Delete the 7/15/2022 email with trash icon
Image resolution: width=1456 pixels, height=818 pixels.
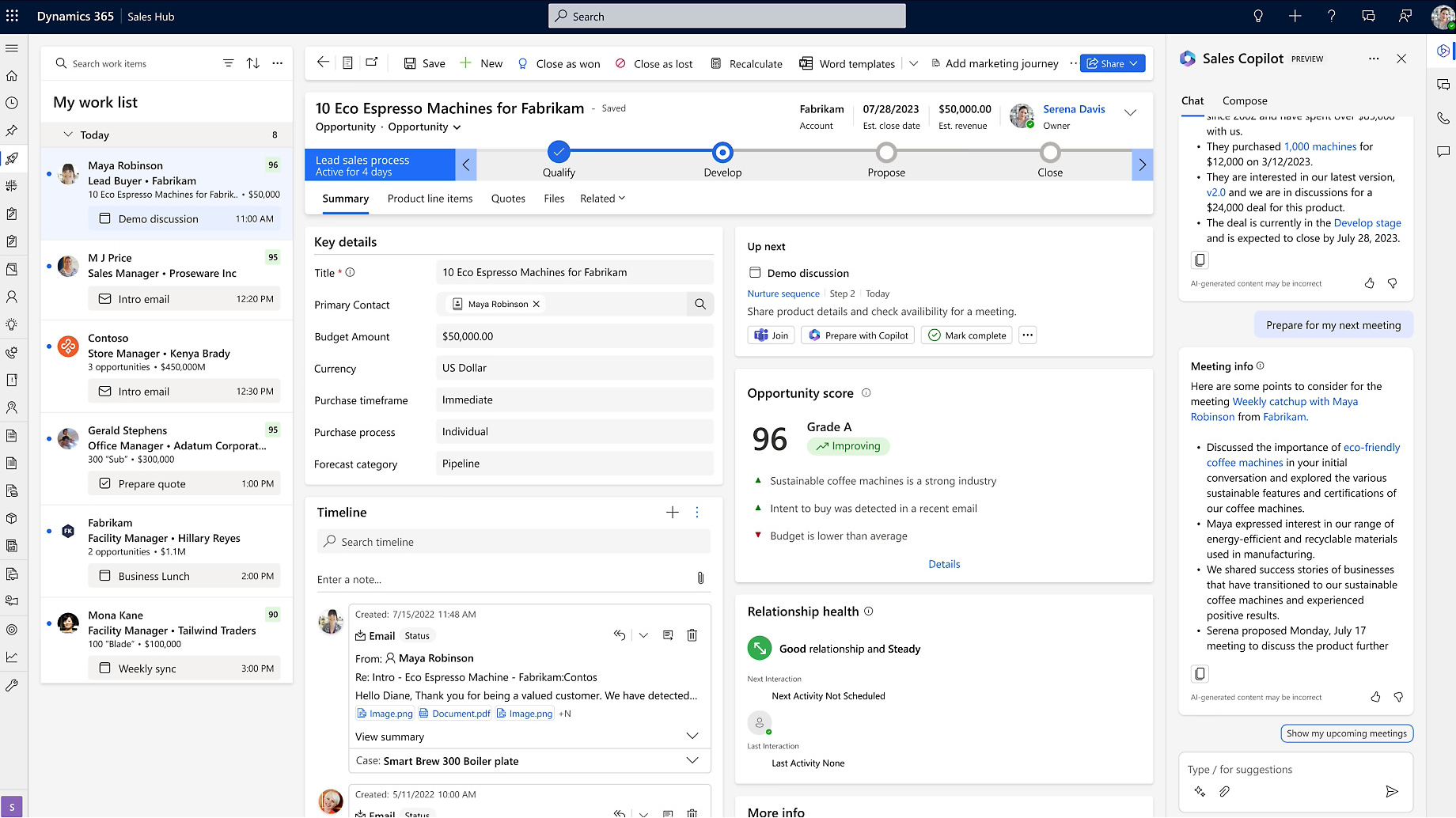point(692,635)
